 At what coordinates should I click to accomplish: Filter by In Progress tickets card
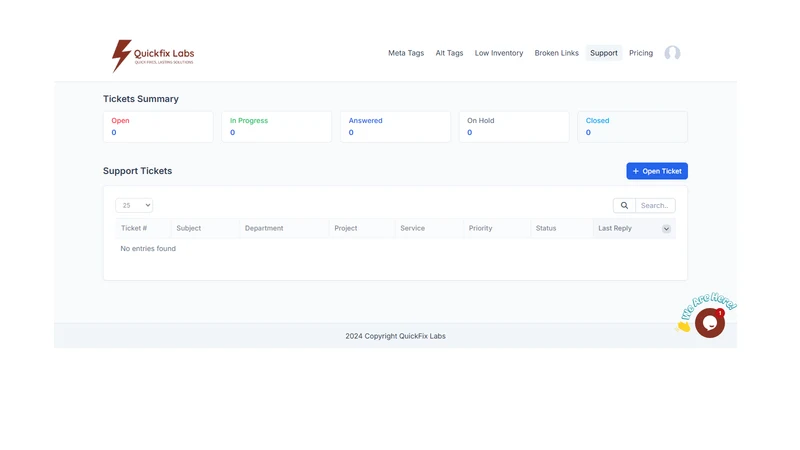[277, 127]
